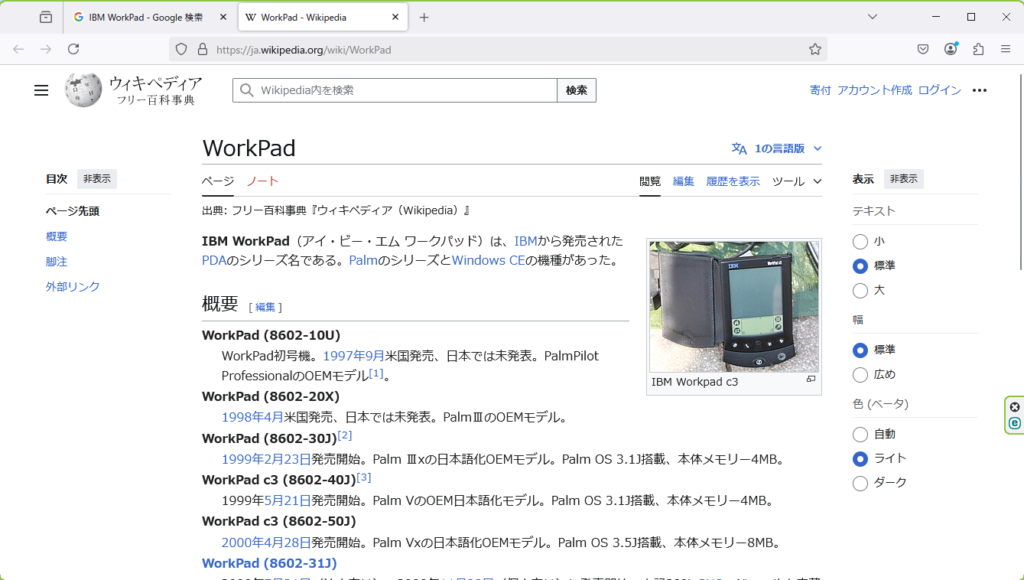Open the ツール dropdown menu
This screenshot has height=580, width=1024.
coord(797,181)
